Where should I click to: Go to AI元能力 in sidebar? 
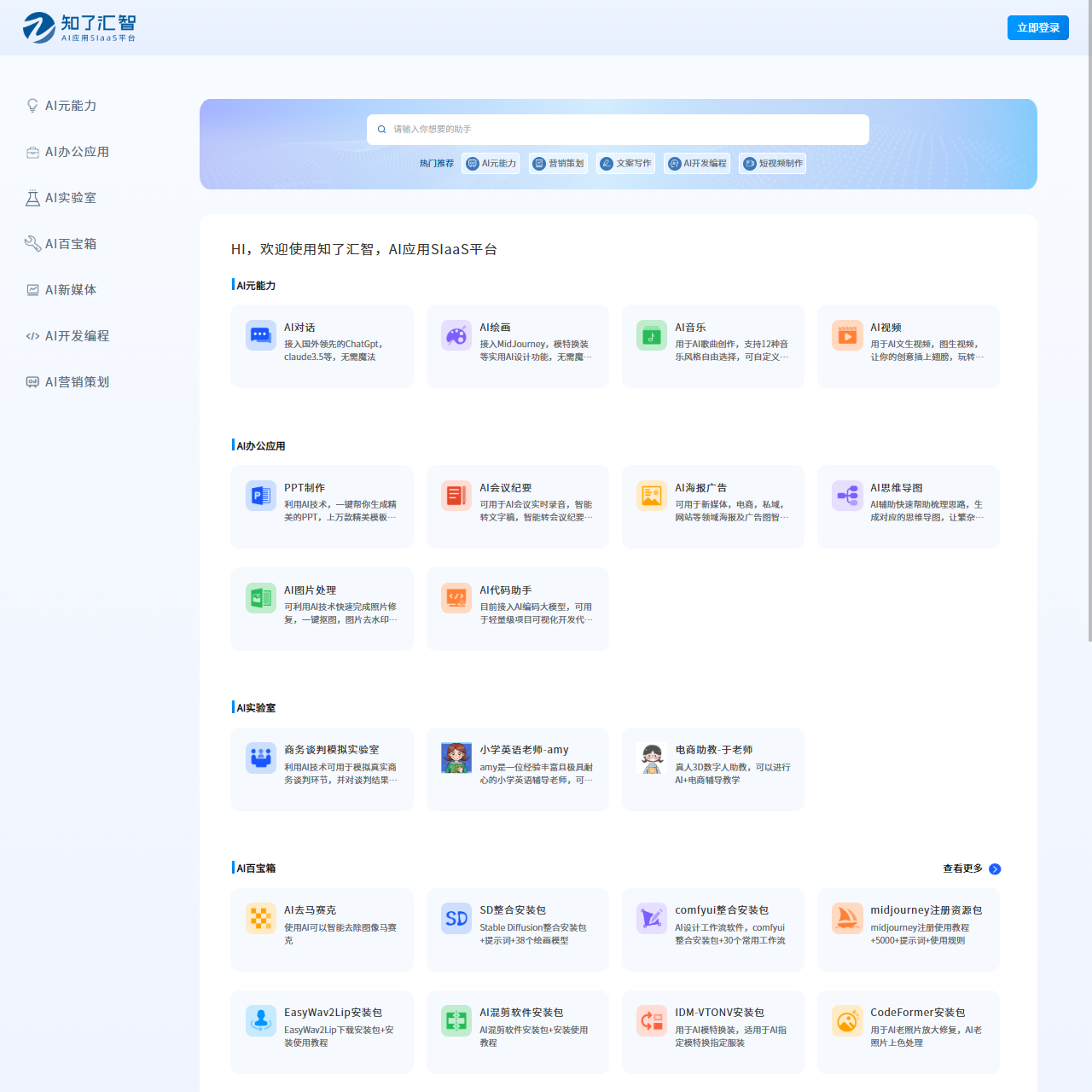pyautogui.click(x=71, y=106)
